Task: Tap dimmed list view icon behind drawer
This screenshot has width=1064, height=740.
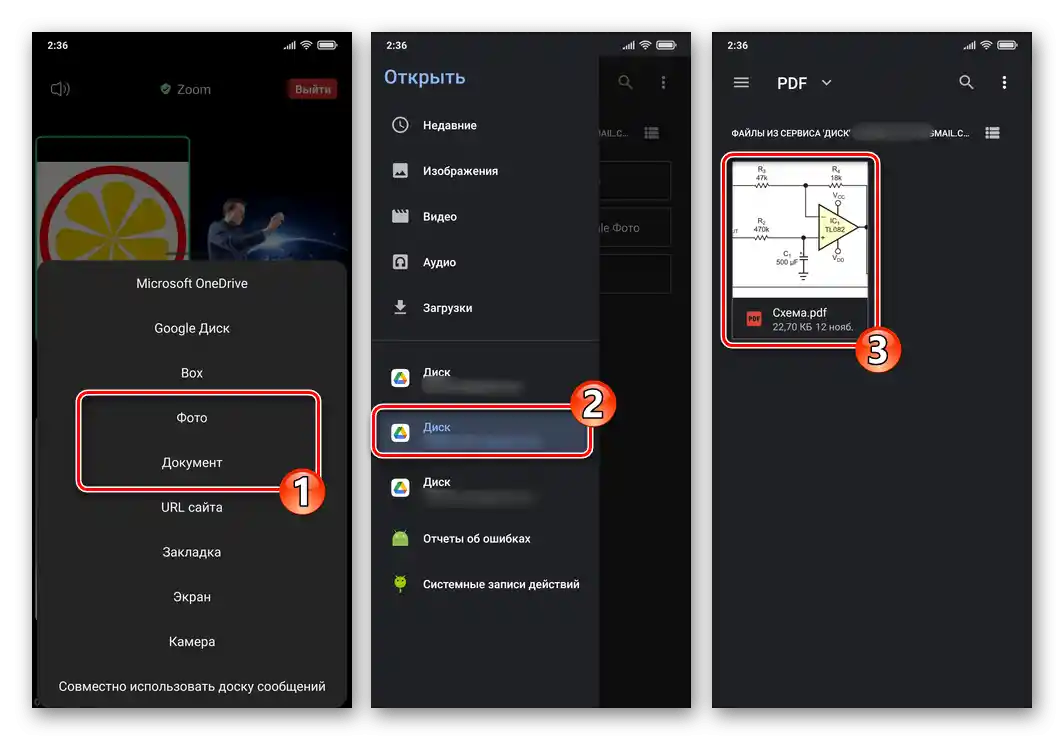Action: [651, 133]
